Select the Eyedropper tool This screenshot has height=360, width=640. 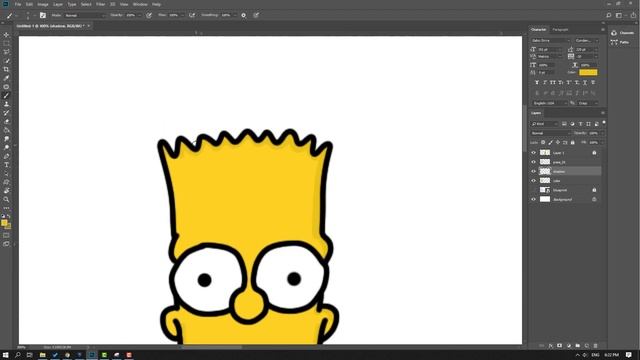pos(6,78)
